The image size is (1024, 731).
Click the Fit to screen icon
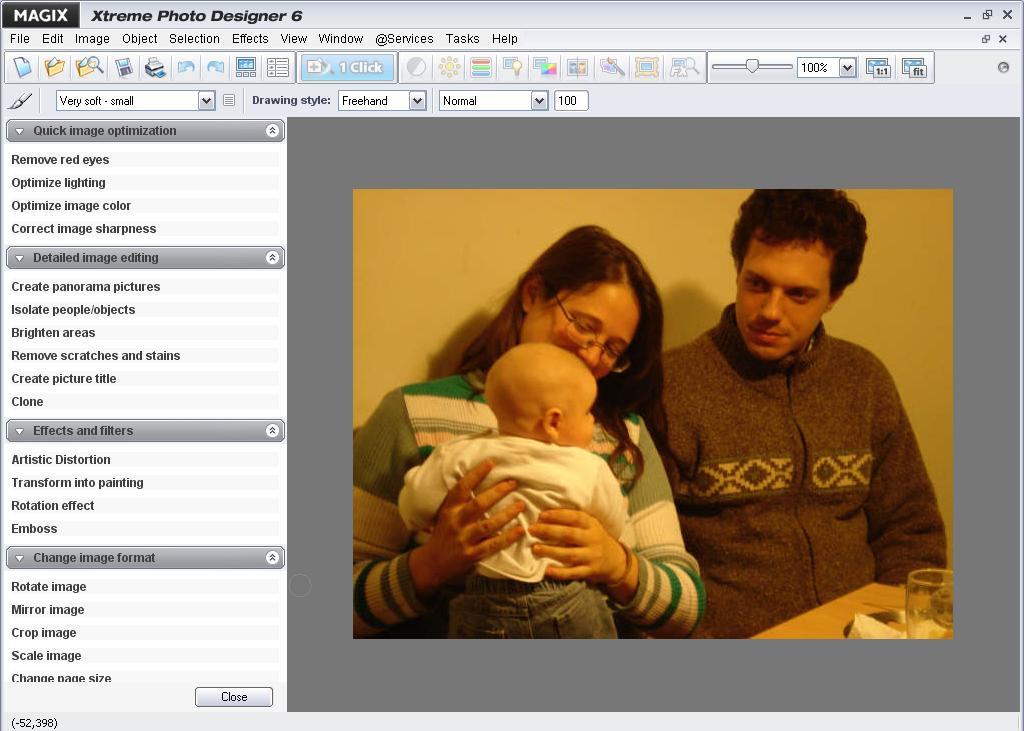click(x=915, y=67)
